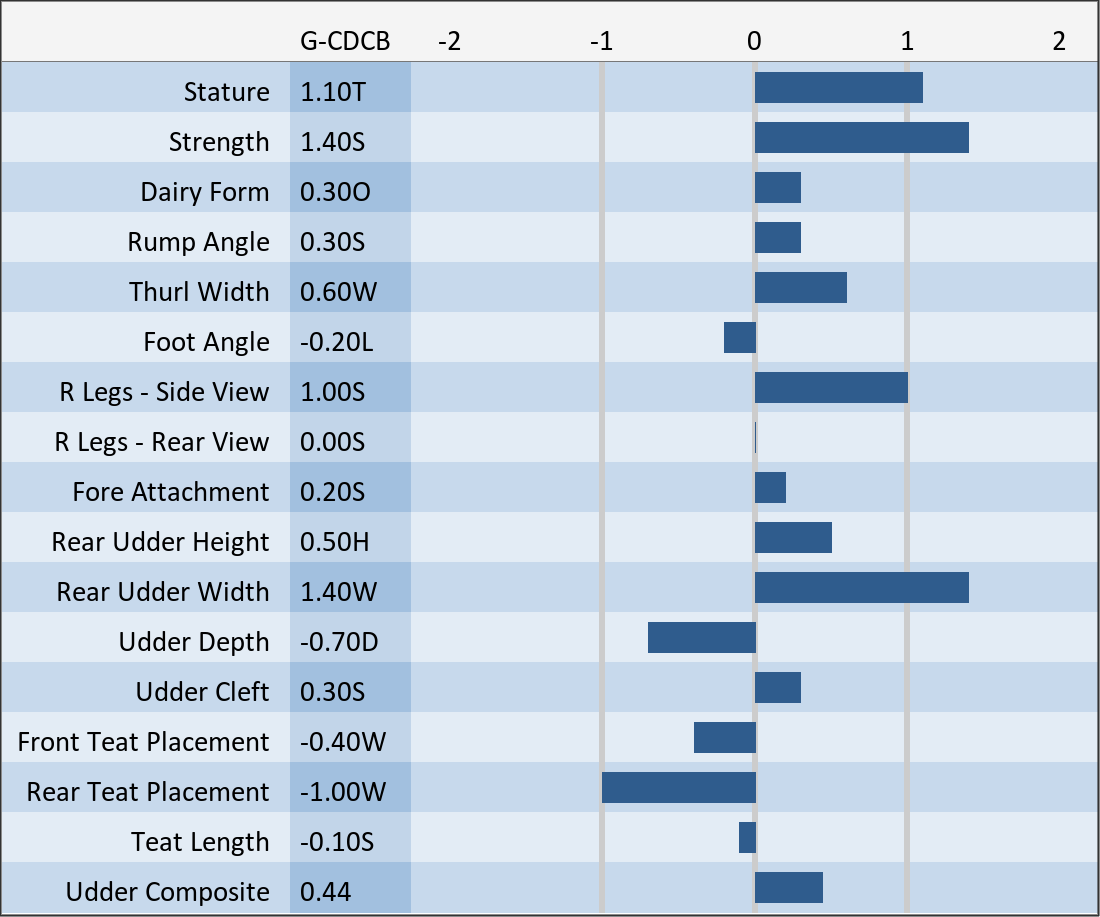Select the Rear Teat Placement bar
Screen dimensions: 1100x917
[679, 788]
